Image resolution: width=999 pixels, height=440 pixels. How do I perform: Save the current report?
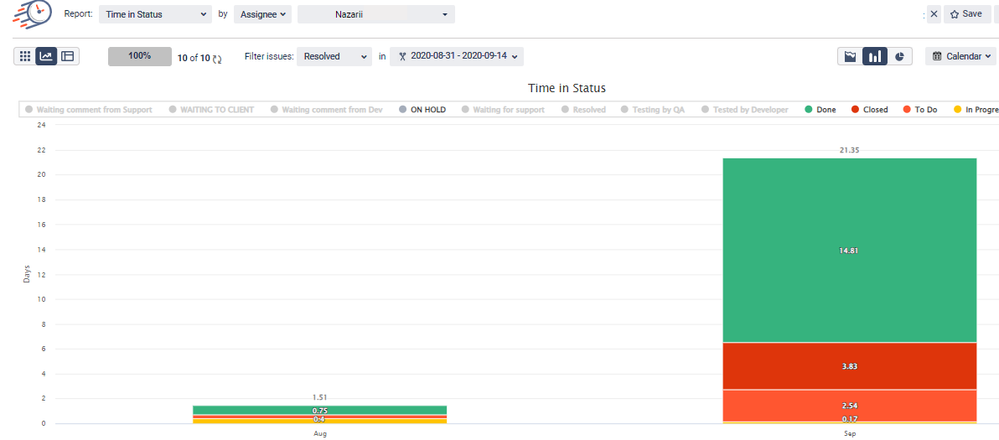point(967,14)
